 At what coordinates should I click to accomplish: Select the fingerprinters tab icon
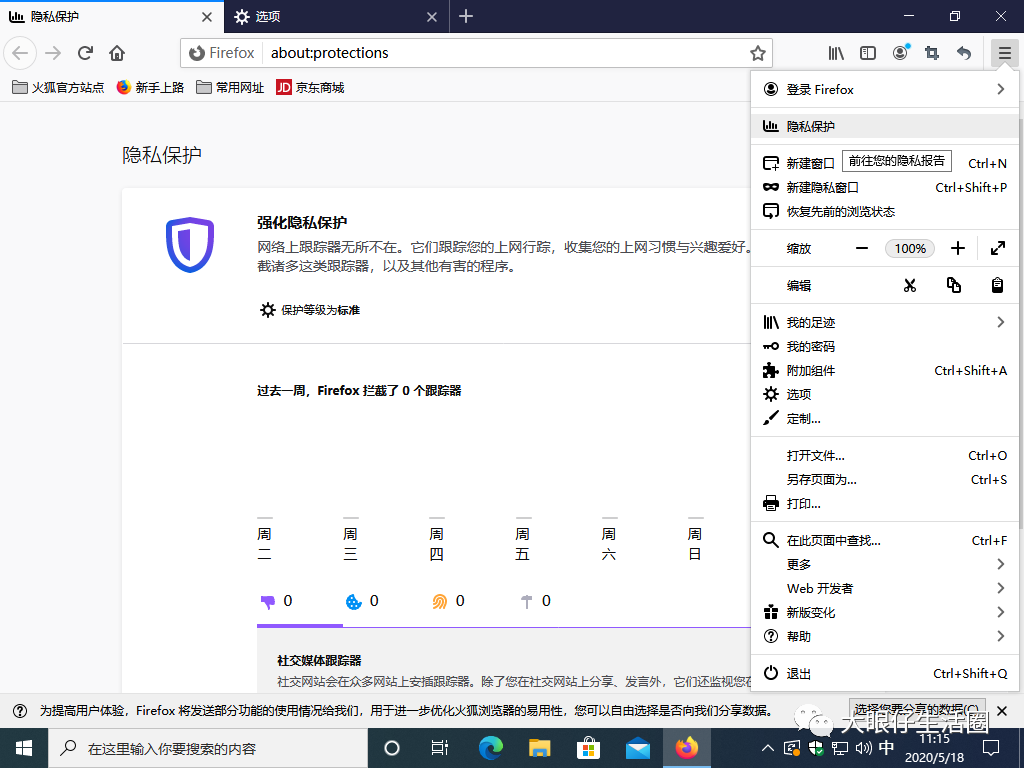pos(449,601)
